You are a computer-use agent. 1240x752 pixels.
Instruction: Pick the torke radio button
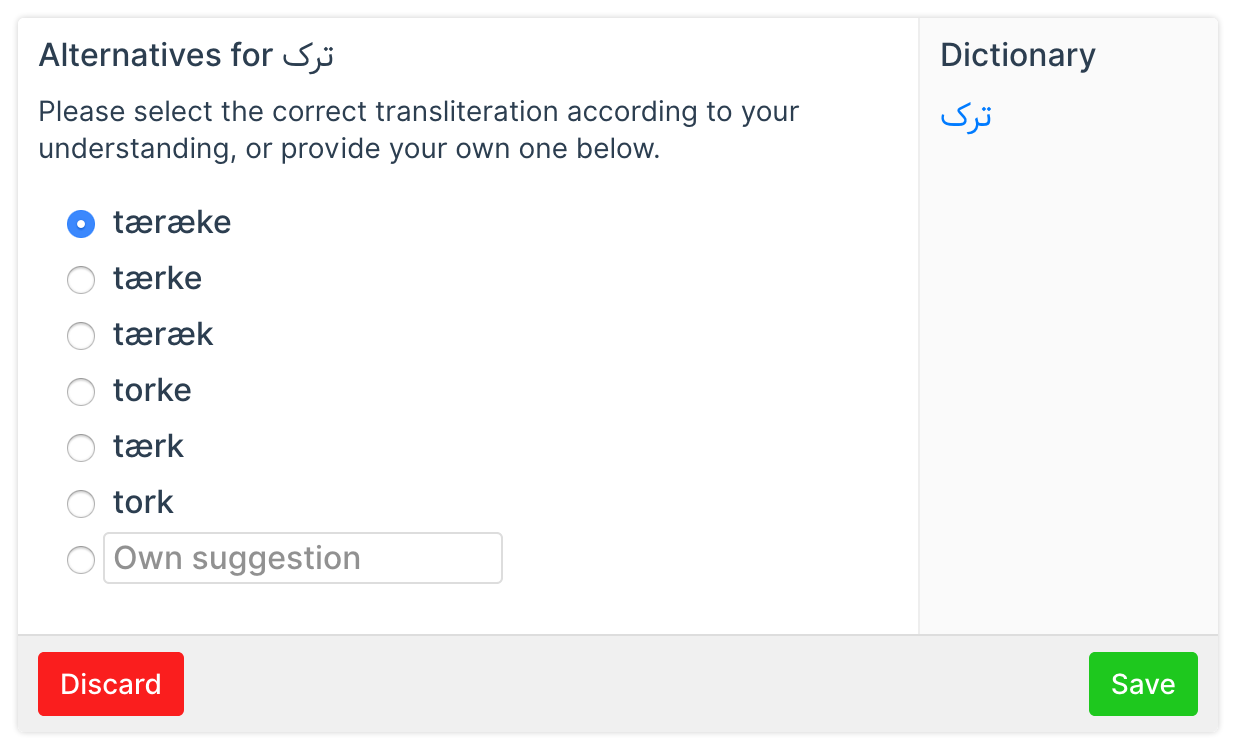point(81,391)
